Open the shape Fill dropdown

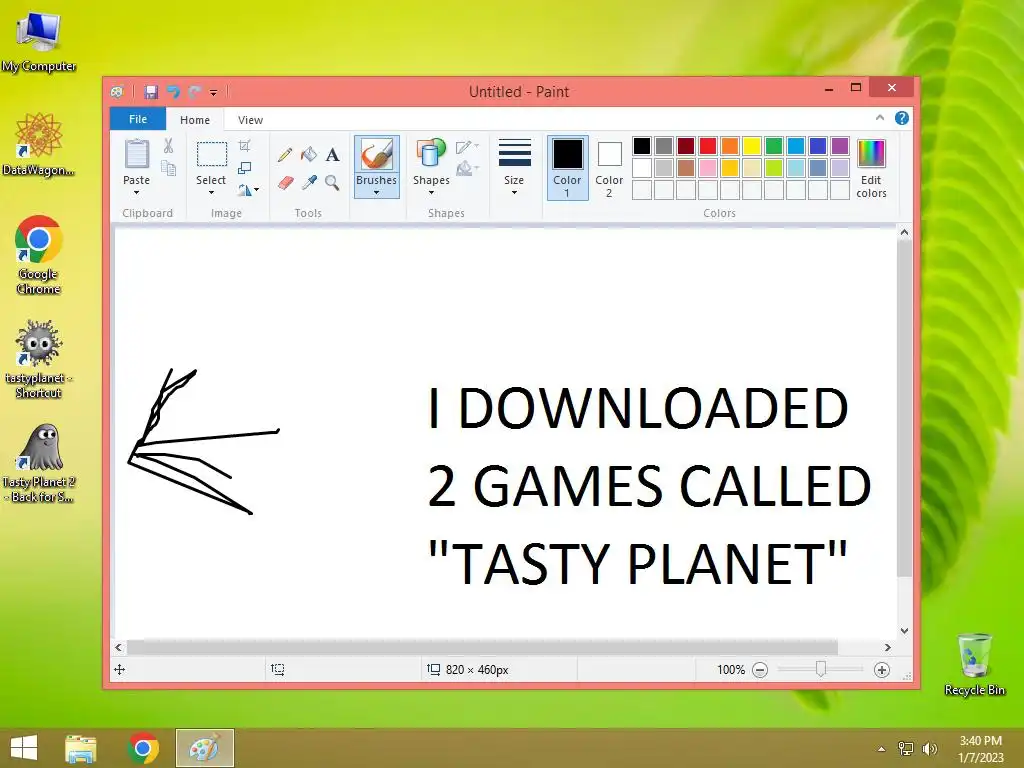(468, 169)
